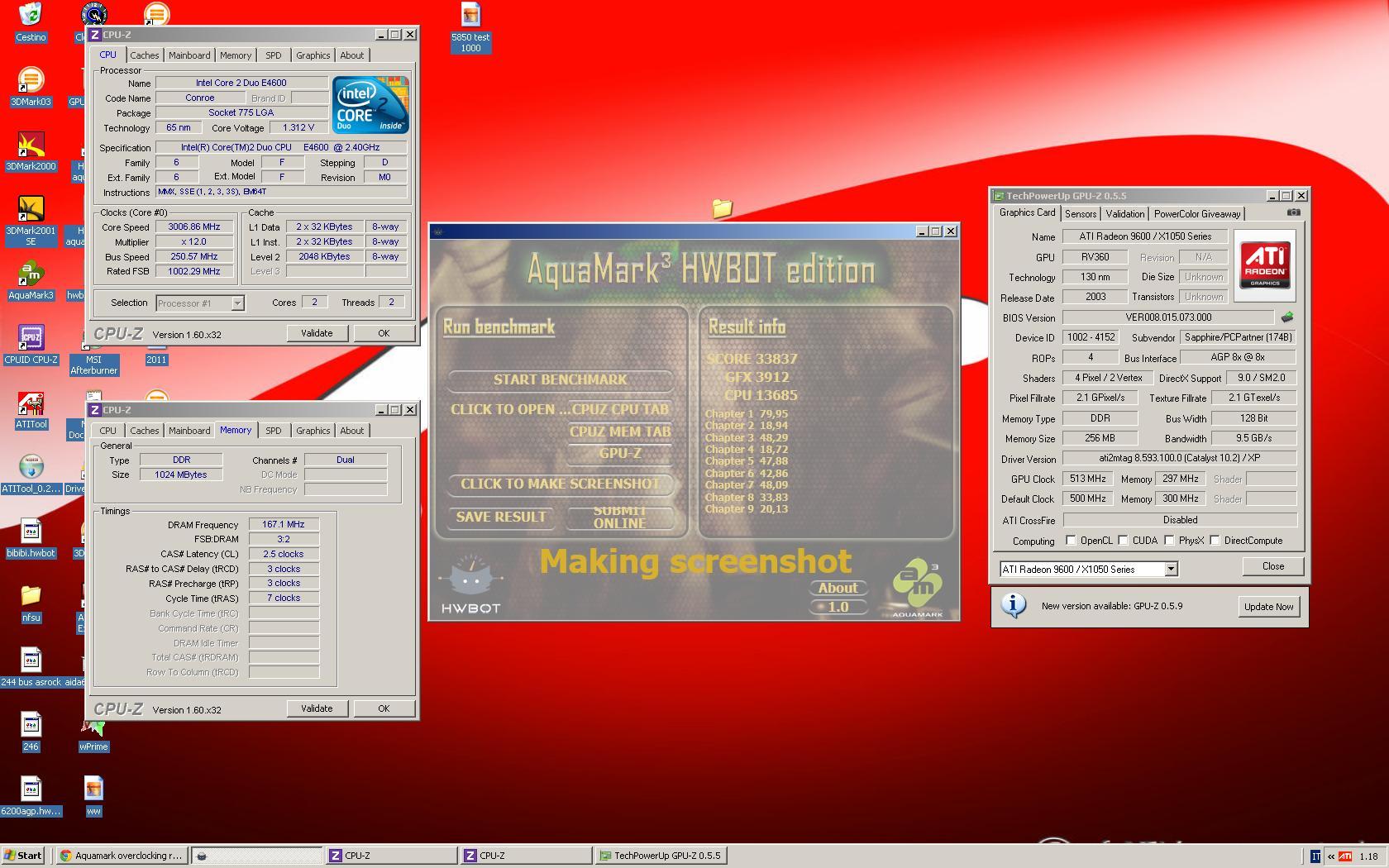Enable the CUDA checkbox
This screenshot has width=1389, height=868.
(1123, 541)
